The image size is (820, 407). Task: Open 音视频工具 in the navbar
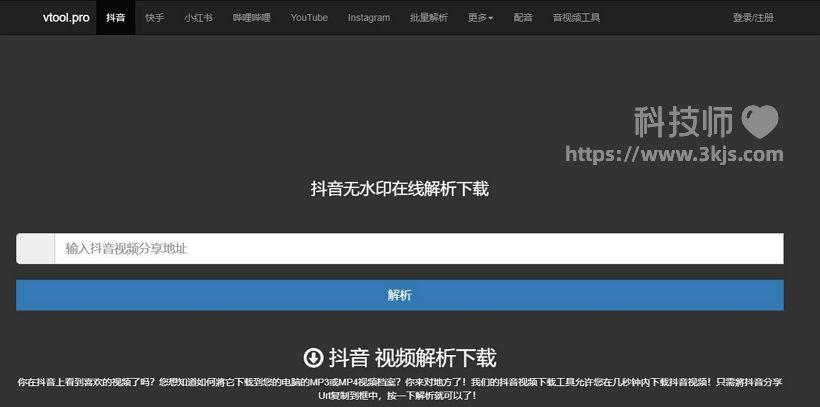pyautogui.click(x=576, y=17)
